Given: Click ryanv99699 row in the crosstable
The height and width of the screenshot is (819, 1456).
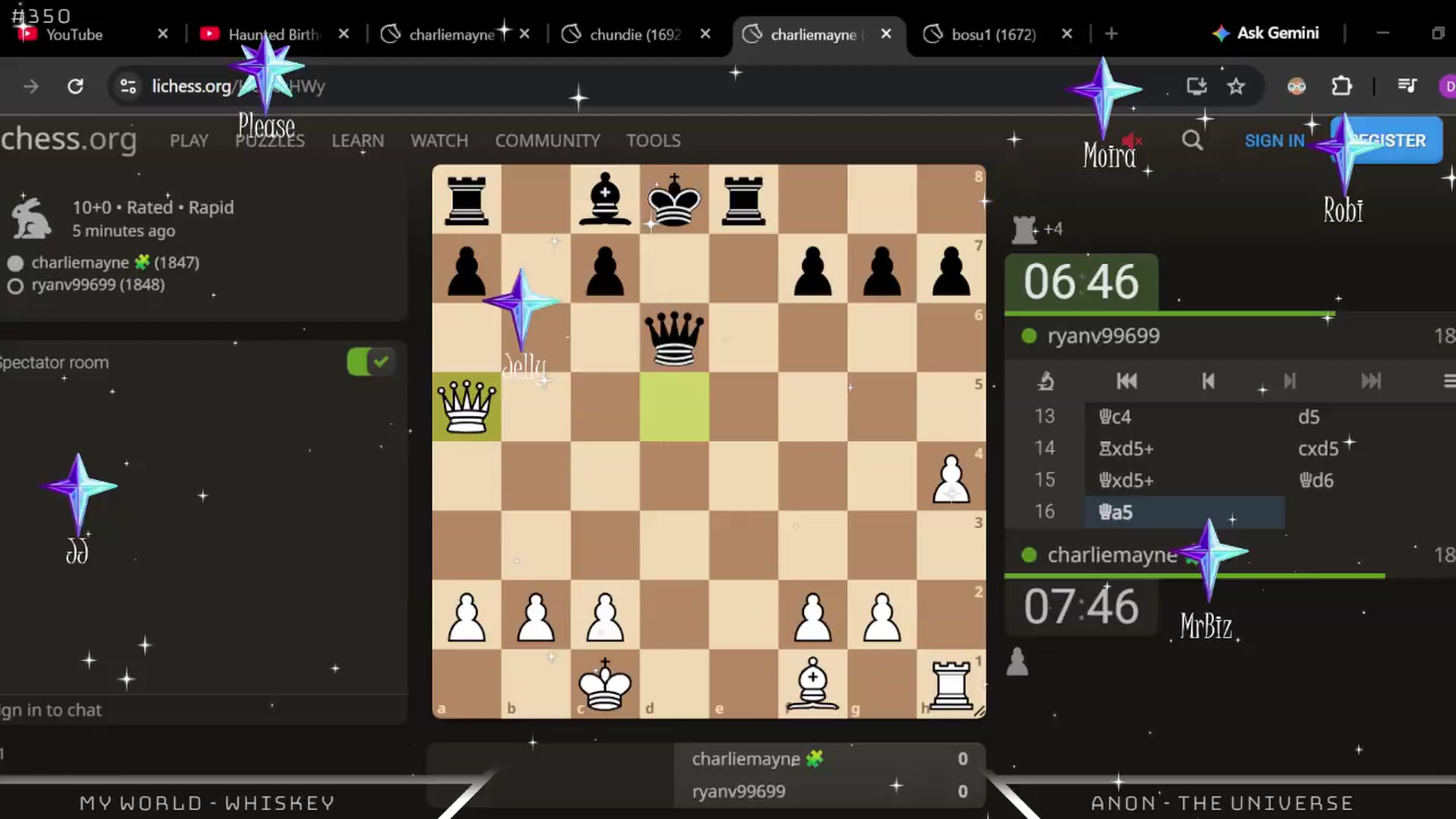Looking at the screenshot, I should (x=830, y=791).
